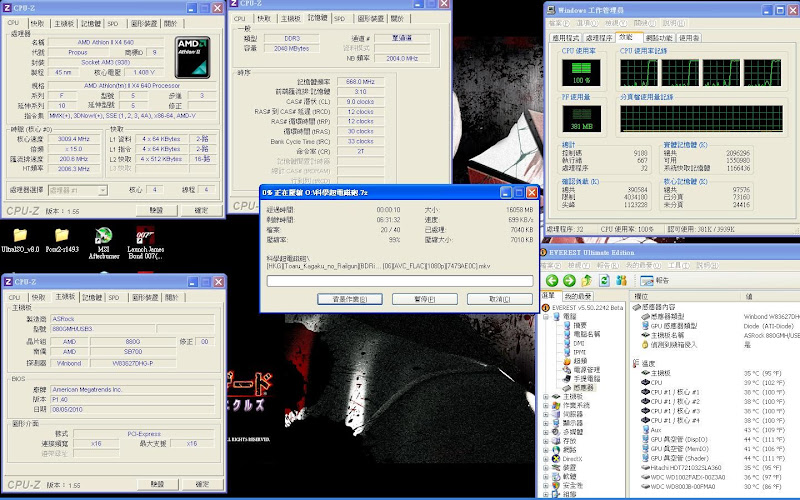The image size is (800, 500).
Task: Expand 多媒體 node in EVEREST tree
Action: coord(546,432)
